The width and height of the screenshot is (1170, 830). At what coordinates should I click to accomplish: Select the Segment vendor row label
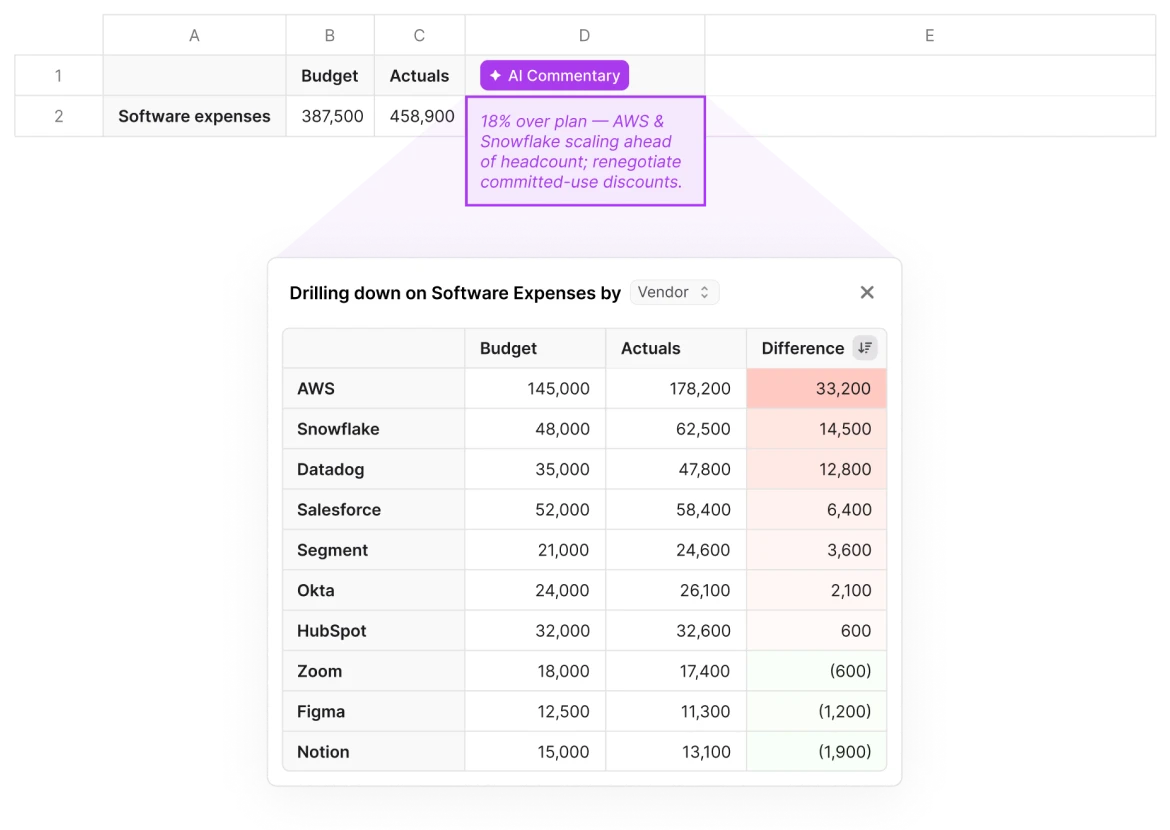pos(374,549)
